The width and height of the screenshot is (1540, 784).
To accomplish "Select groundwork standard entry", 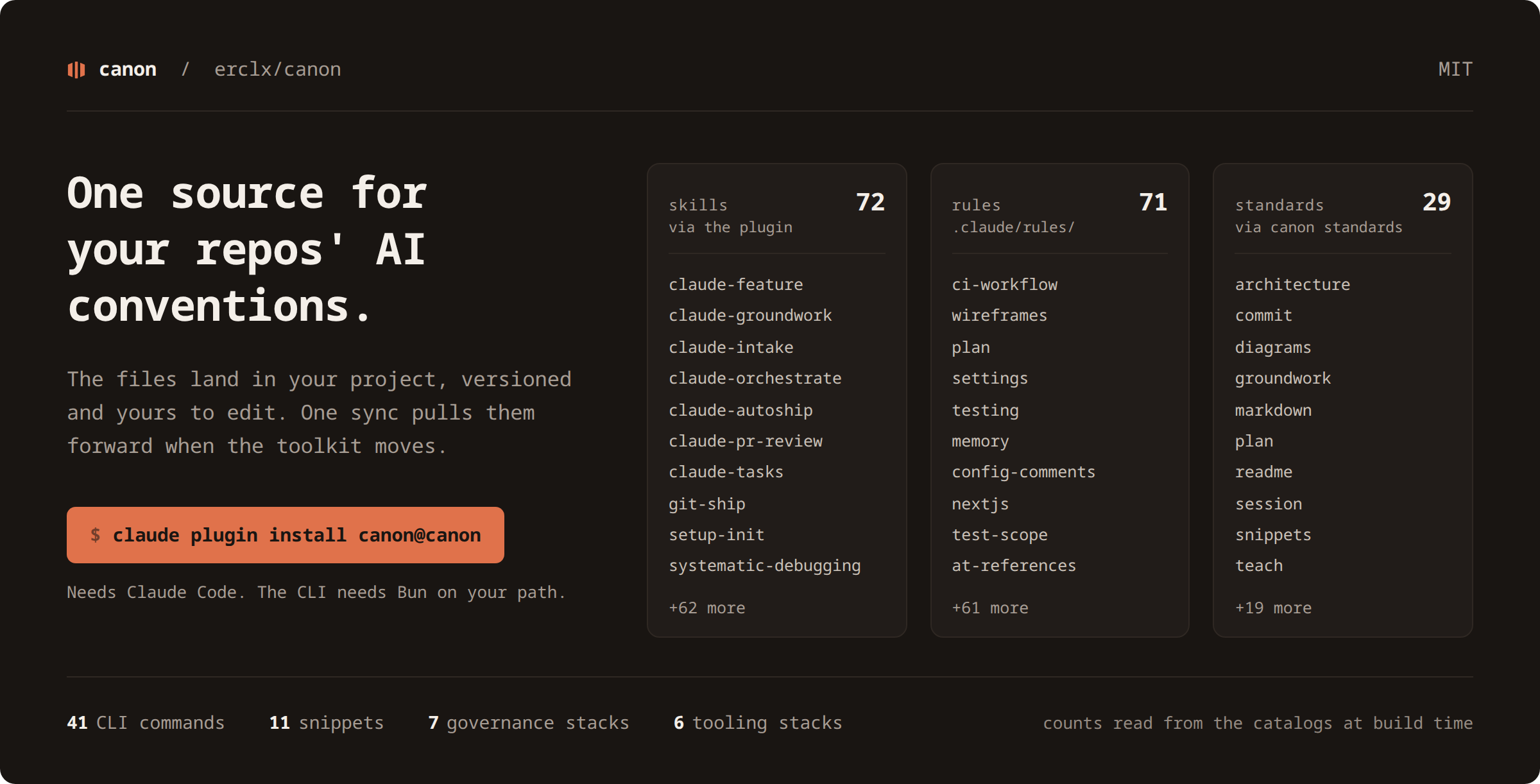I will tap(1283, 379).
